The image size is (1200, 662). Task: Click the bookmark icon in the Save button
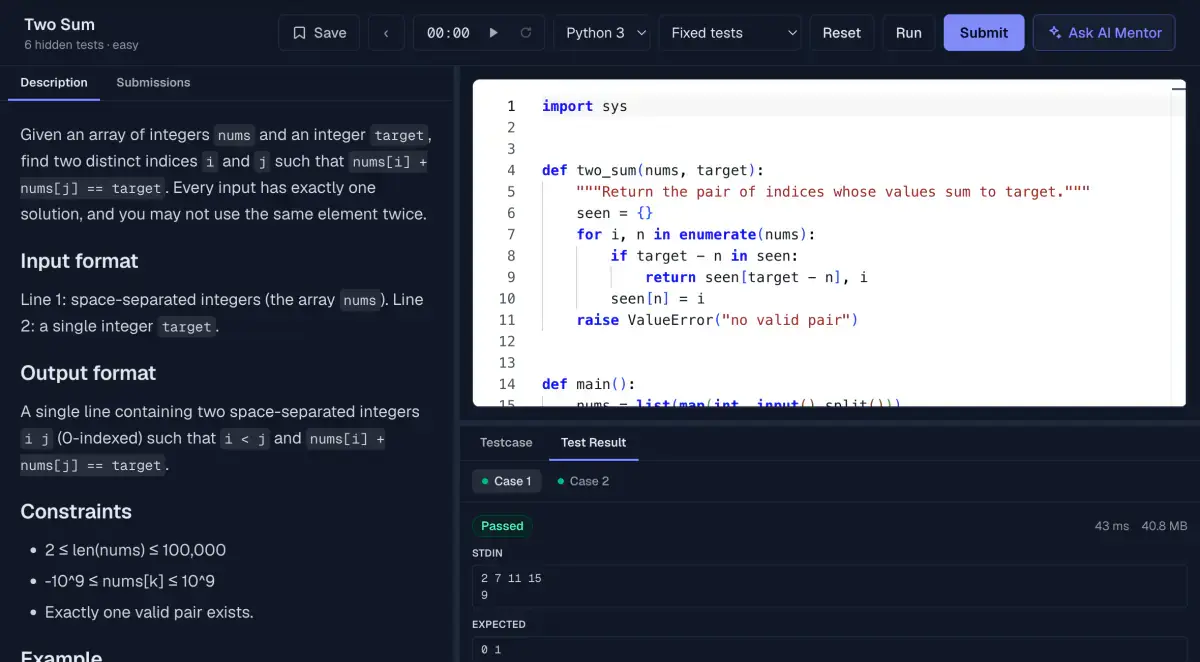click(299, 33)
